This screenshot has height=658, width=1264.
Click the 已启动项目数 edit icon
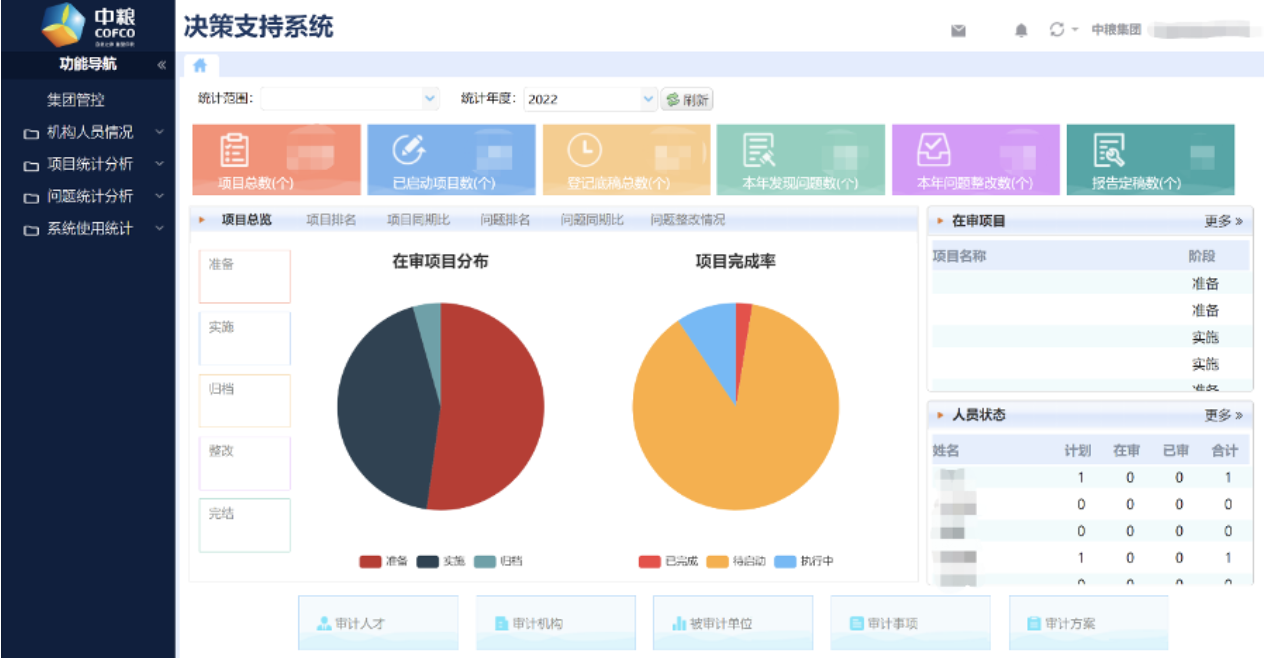[x=408, y=149]
